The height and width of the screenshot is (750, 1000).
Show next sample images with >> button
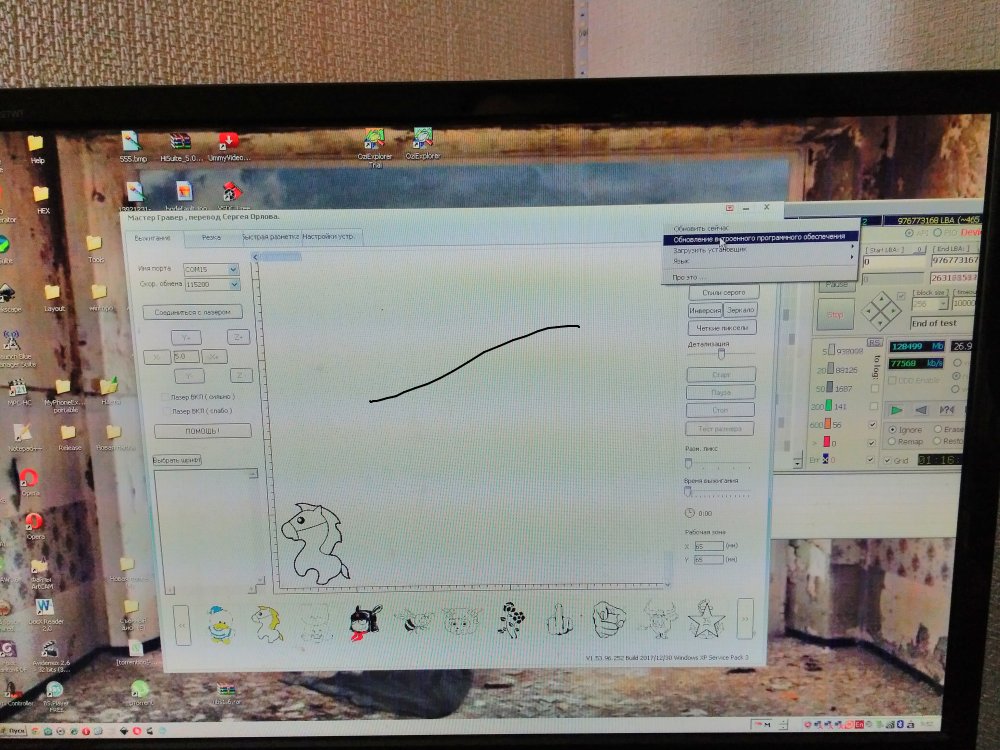[x=744, y=618]
